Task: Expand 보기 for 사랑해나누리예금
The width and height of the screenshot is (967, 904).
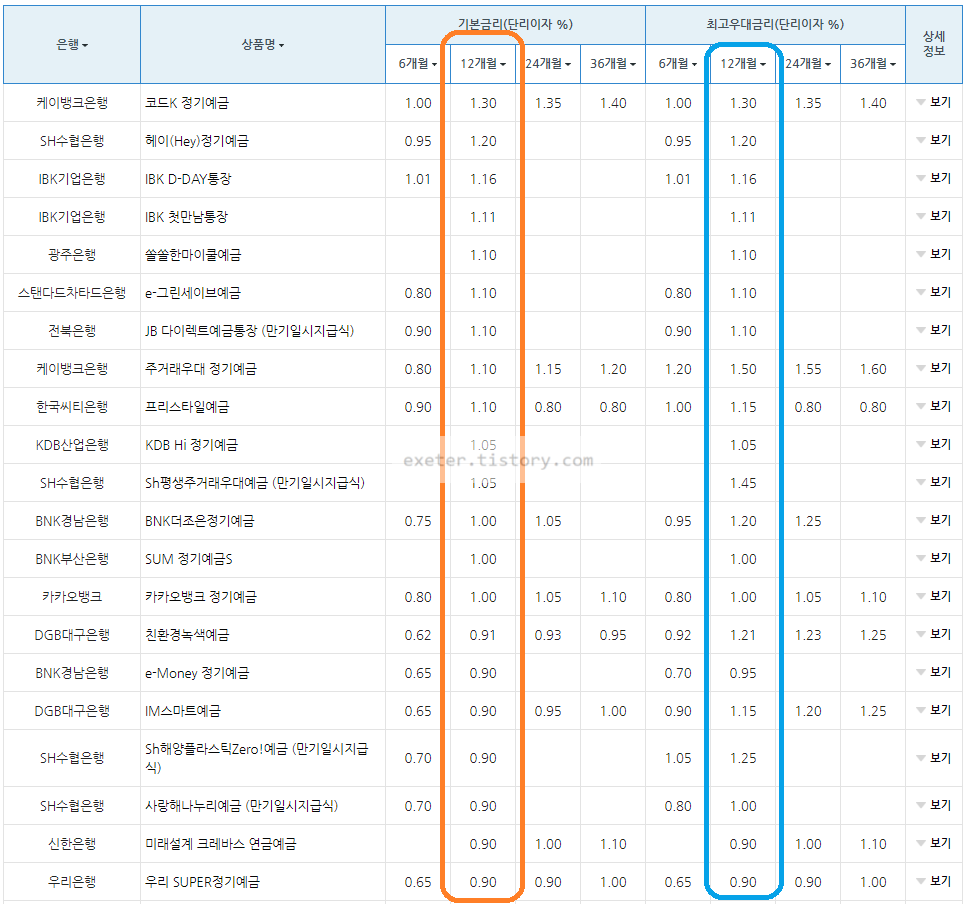Action: pos(934,805)
